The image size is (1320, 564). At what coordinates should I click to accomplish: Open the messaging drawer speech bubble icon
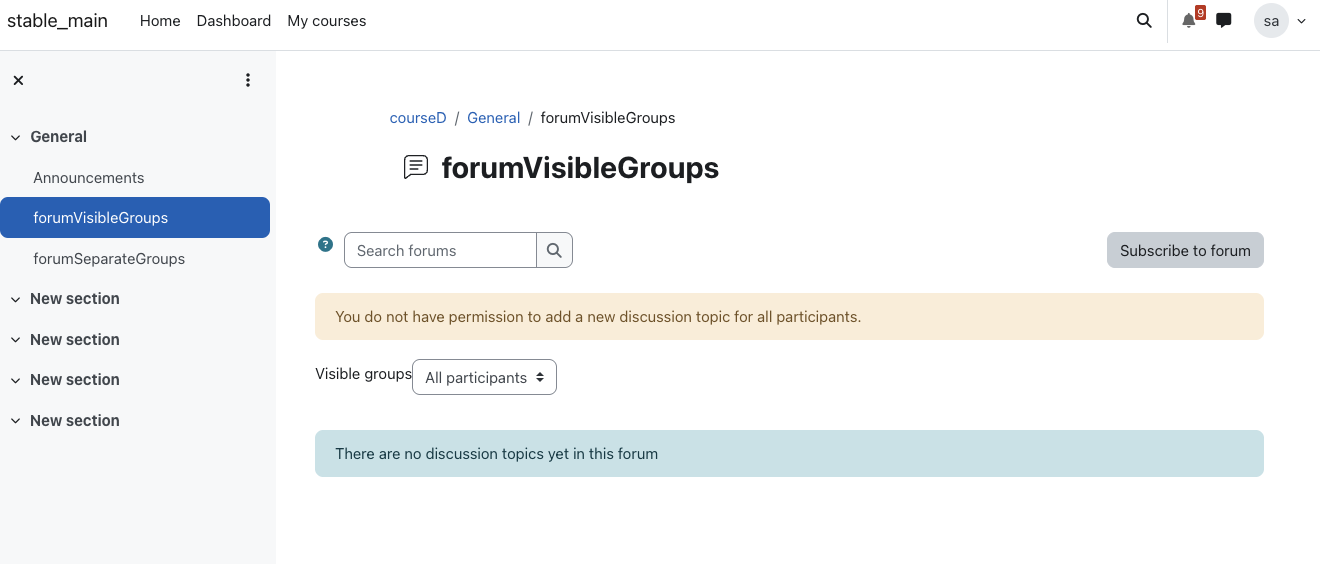click(x=1223, y=21)
